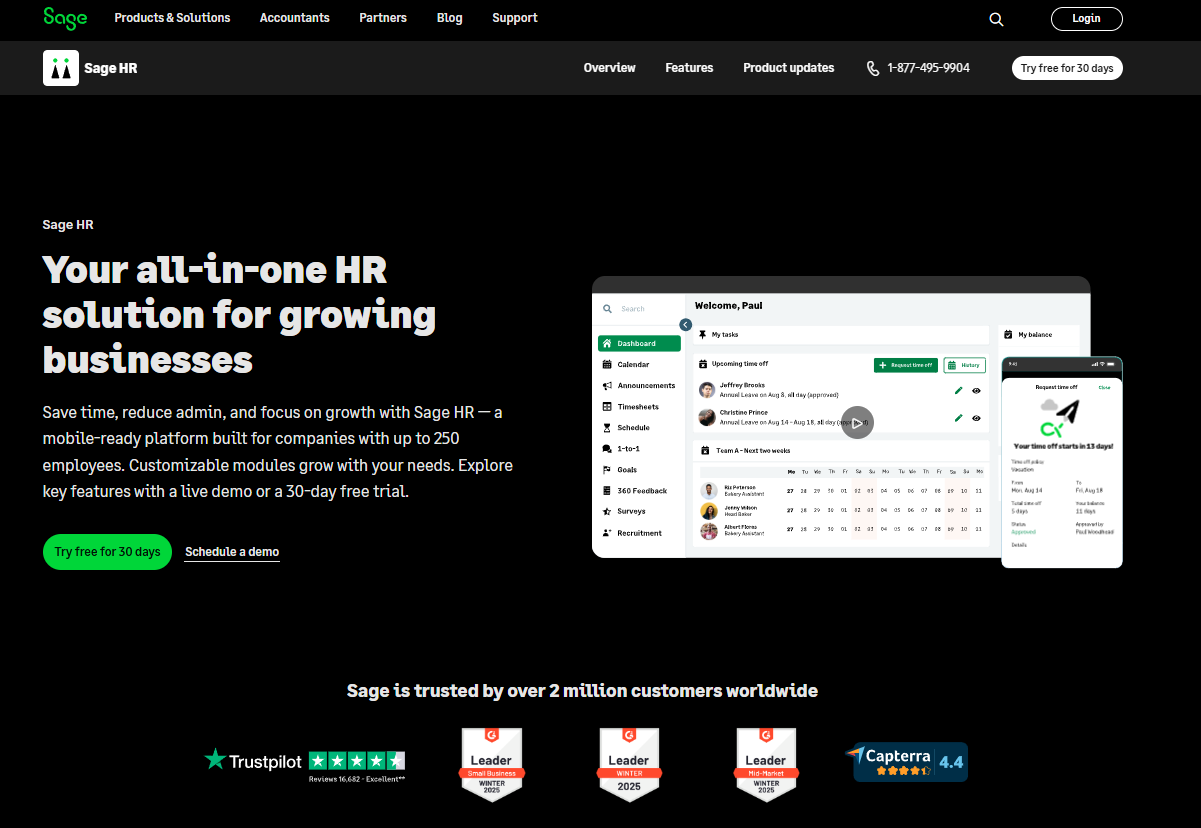Click the G2 Leader Winter 2025 badge without segment label

point(629,765)
